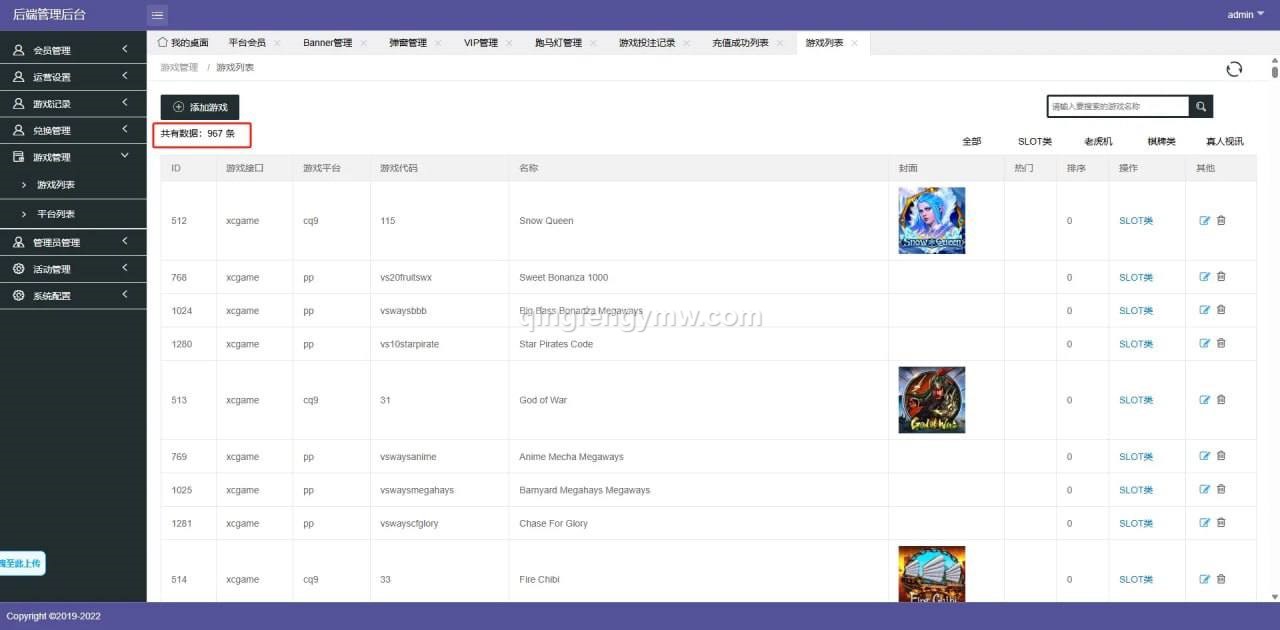Open the hamburger sidebar collapse icon
This screenshot has height=630, width=1280.
pyautogui.click(x=157, y=14)
